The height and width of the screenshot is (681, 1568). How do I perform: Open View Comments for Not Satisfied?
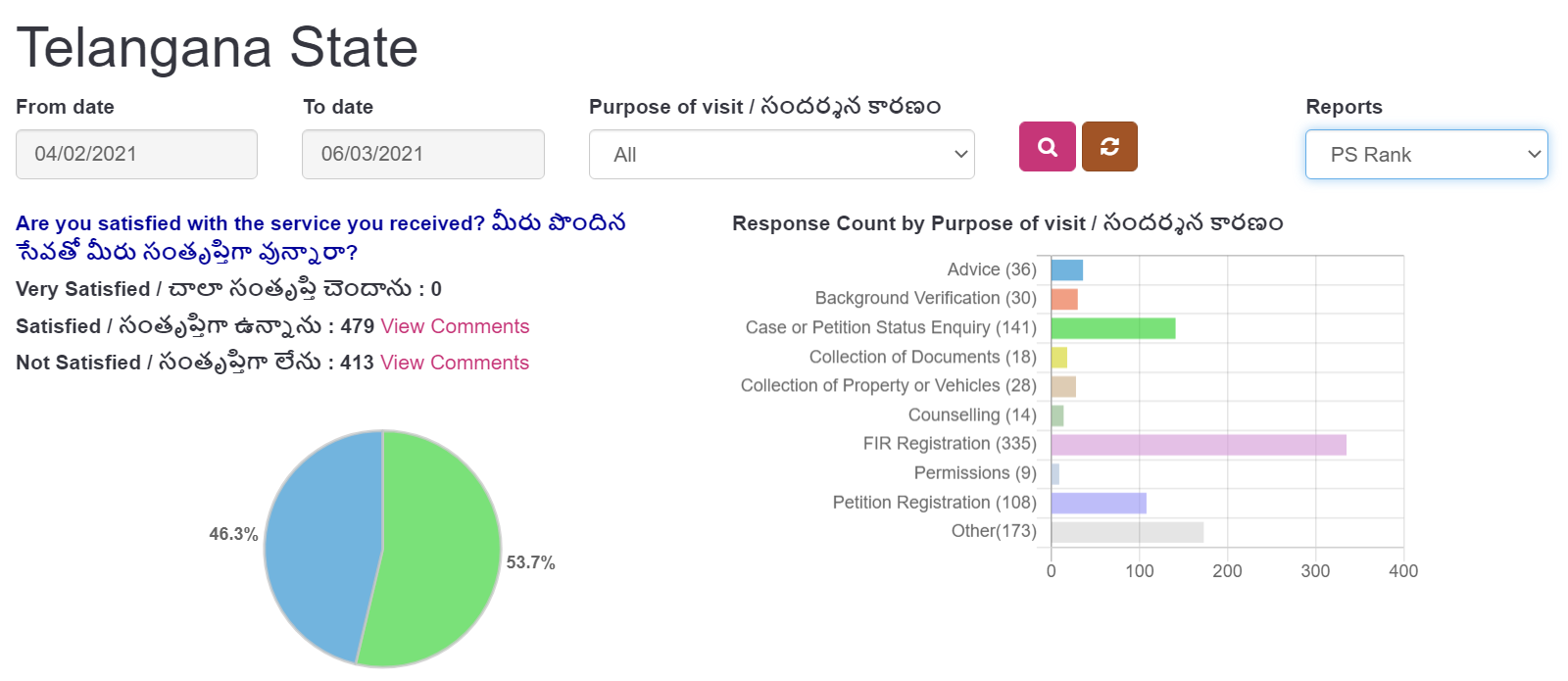point(455,363)
